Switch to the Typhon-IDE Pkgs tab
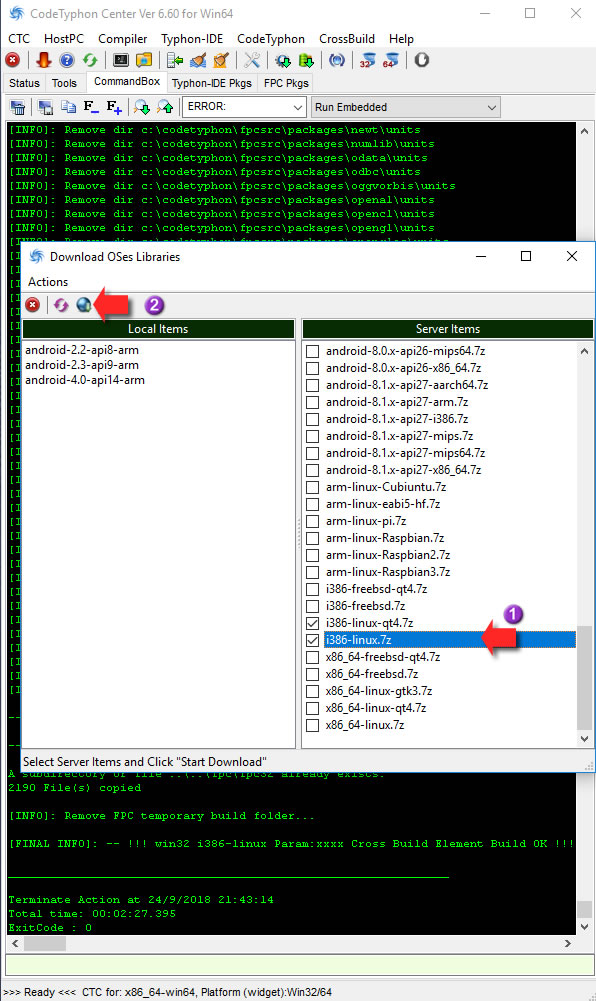Image resolution: width=596 pixels, height=1001 pixels. coord(212,83)
